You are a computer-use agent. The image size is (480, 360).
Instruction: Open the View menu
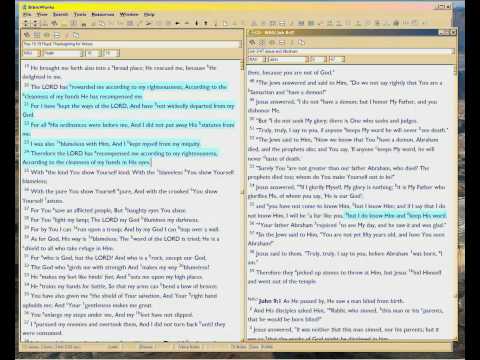point(42,14)
